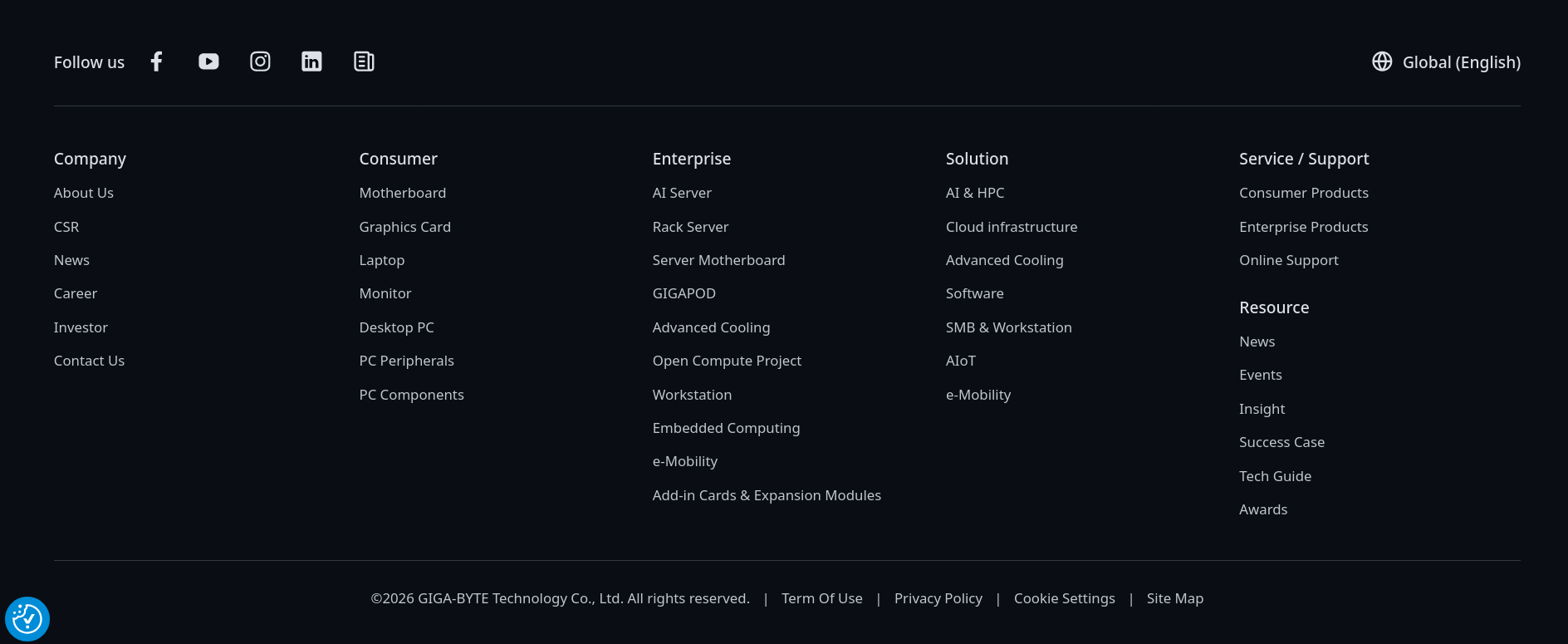Click the YouTube icon in Follow us
1568x644 pixels.
tap(208, 61)
